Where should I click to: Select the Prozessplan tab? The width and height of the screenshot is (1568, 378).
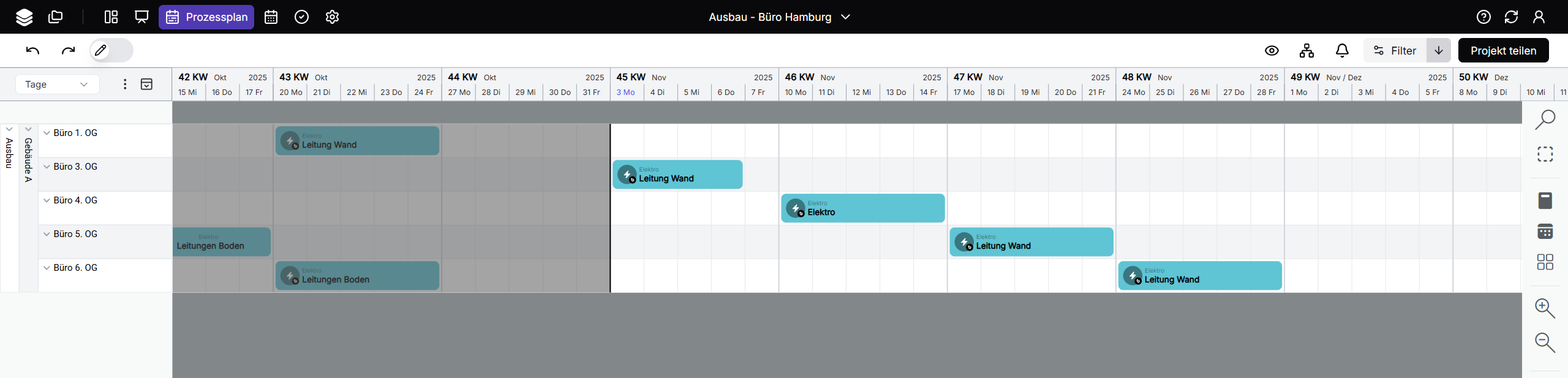pos(206,17)
